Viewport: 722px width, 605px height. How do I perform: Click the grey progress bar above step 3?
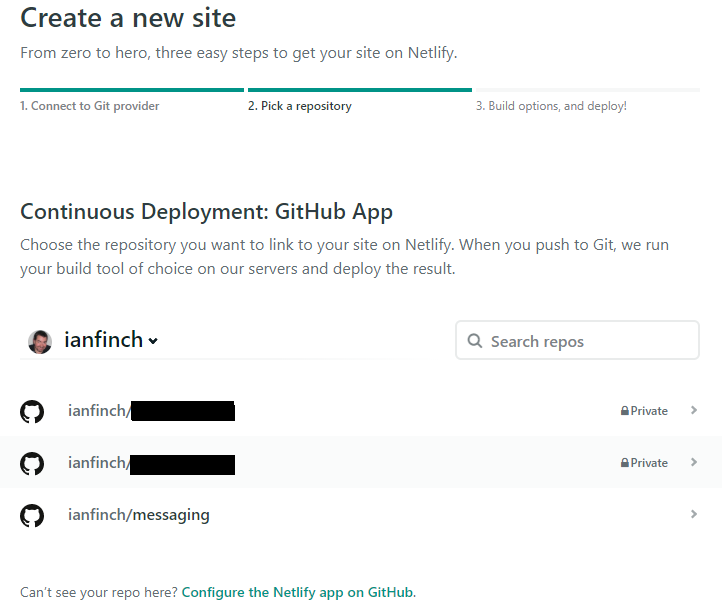(587, 90)
